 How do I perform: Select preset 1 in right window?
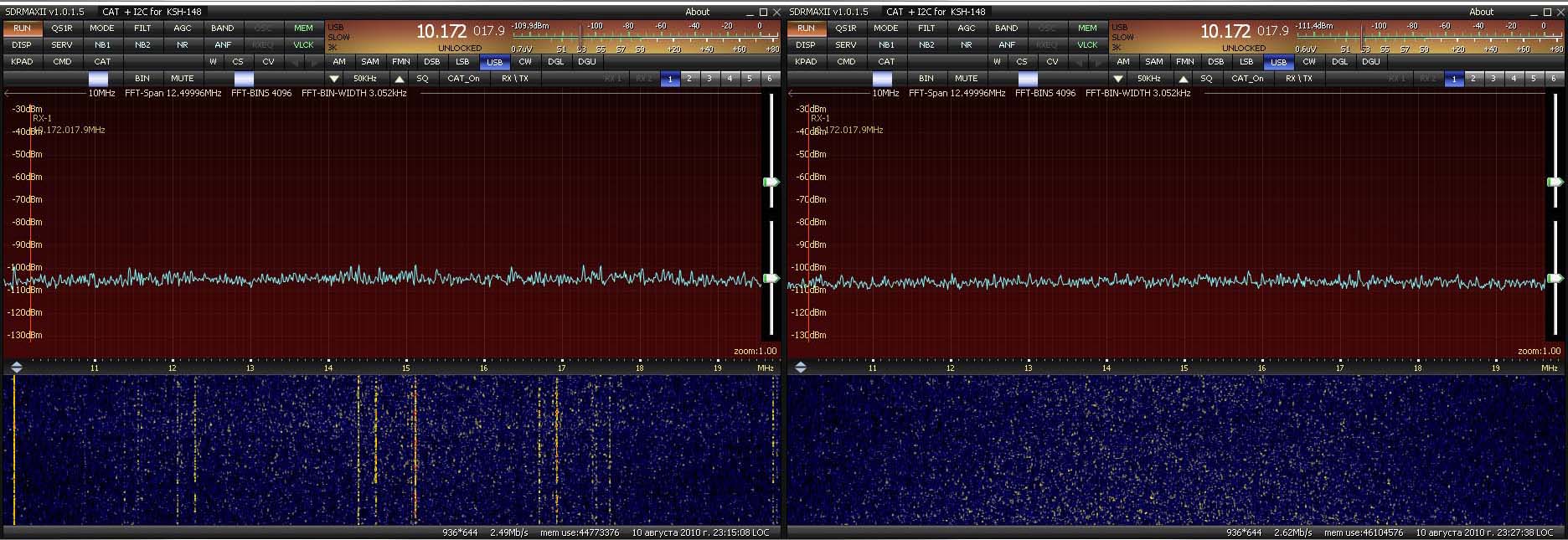pyautogui.click(x=1453, y=79)
